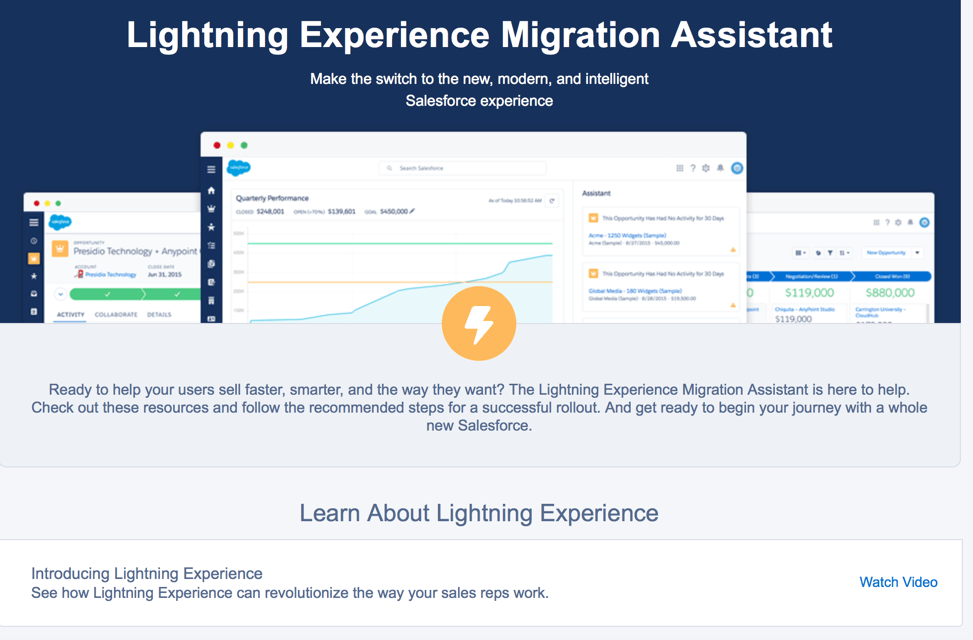Click the Salesforce cloud logo
This screenshot has height=640, width=973.
238,168
